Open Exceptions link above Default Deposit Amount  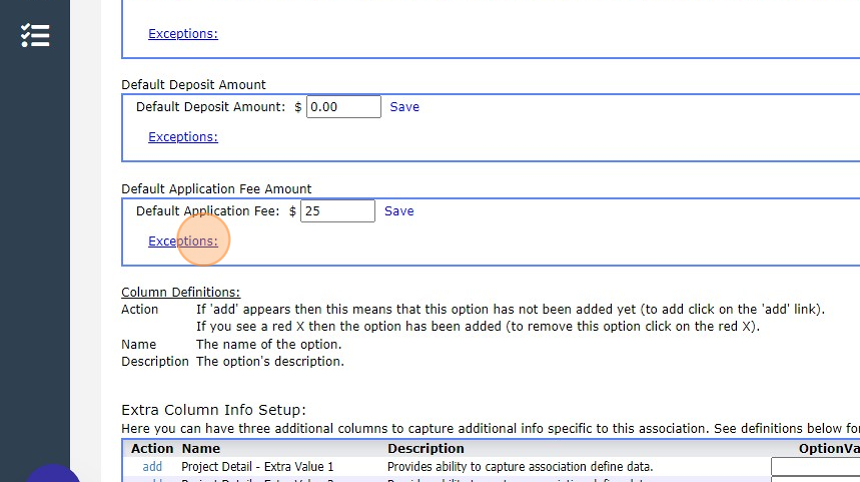[183, 33]
